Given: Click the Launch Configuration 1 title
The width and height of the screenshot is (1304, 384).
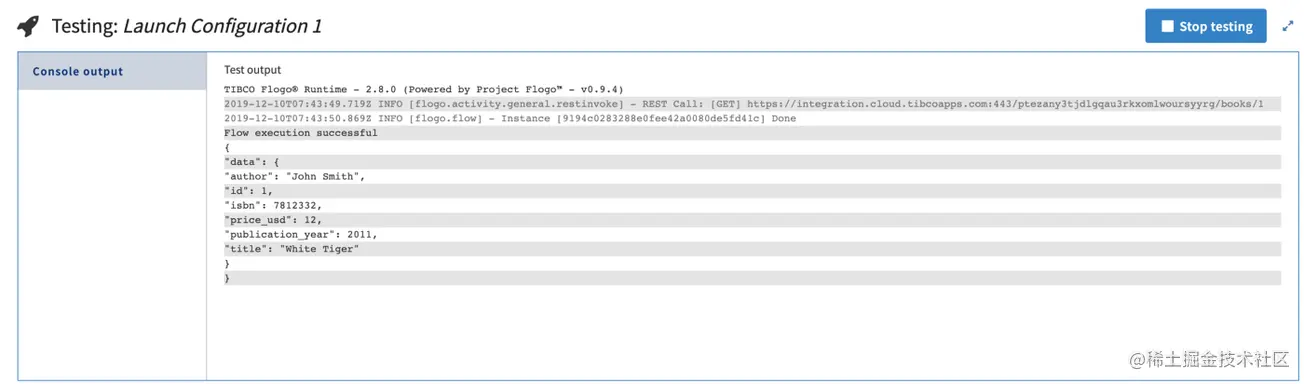Looking at the screenshot, I should coord(222,26).
